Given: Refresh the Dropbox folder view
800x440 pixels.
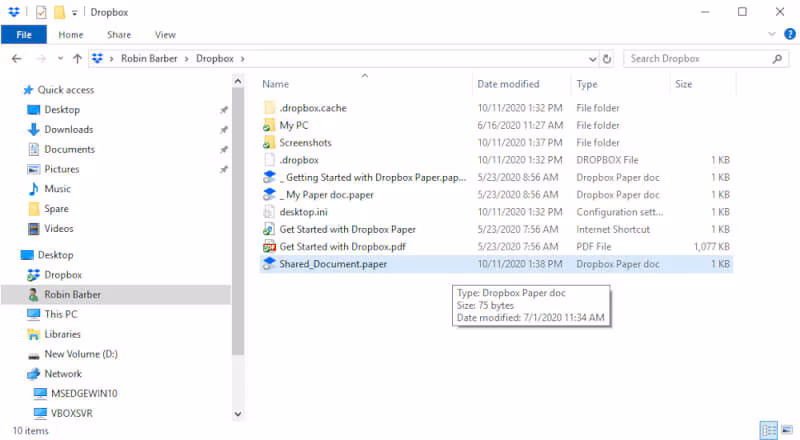Looking at the screenshot, I should [x=607, y=59].
